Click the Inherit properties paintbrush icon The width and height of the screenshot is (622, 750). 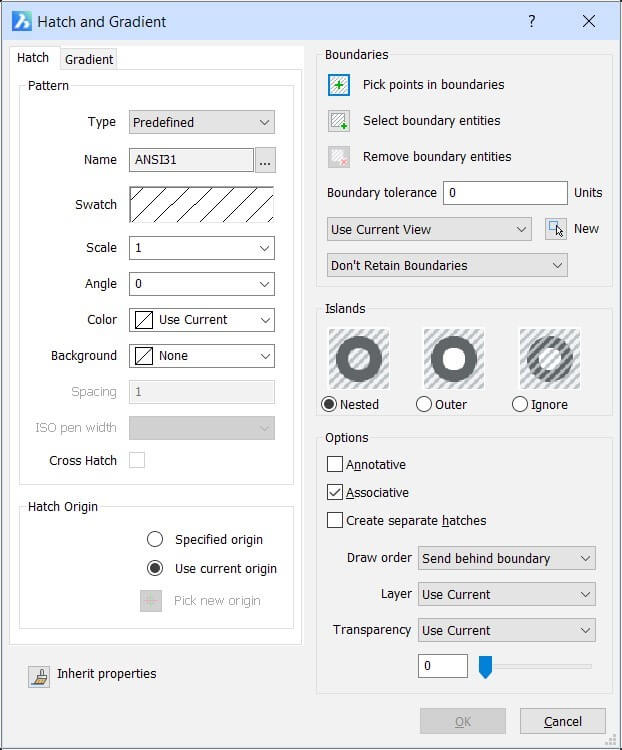tap(39, 676)
